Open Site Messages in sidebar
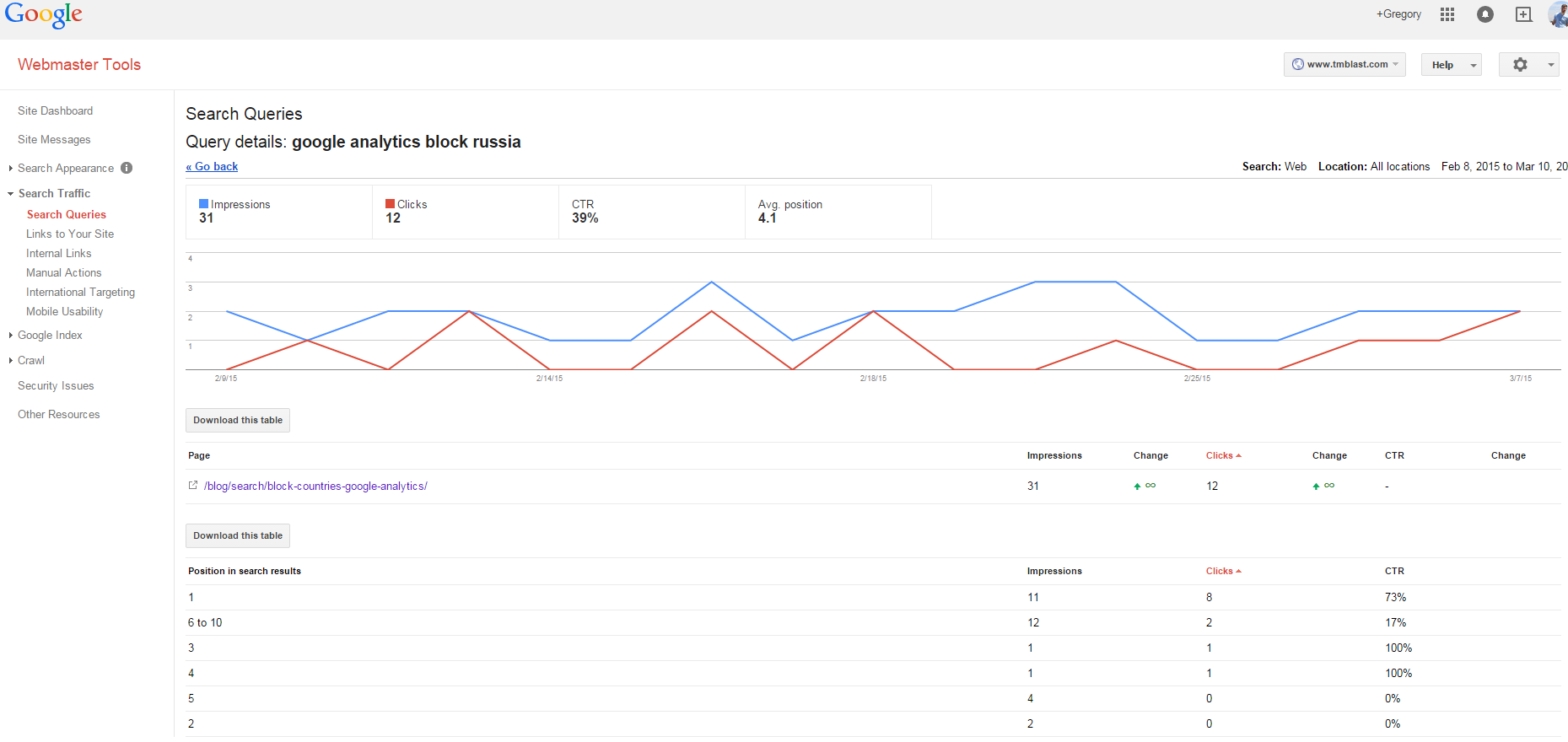 (54, 139)
